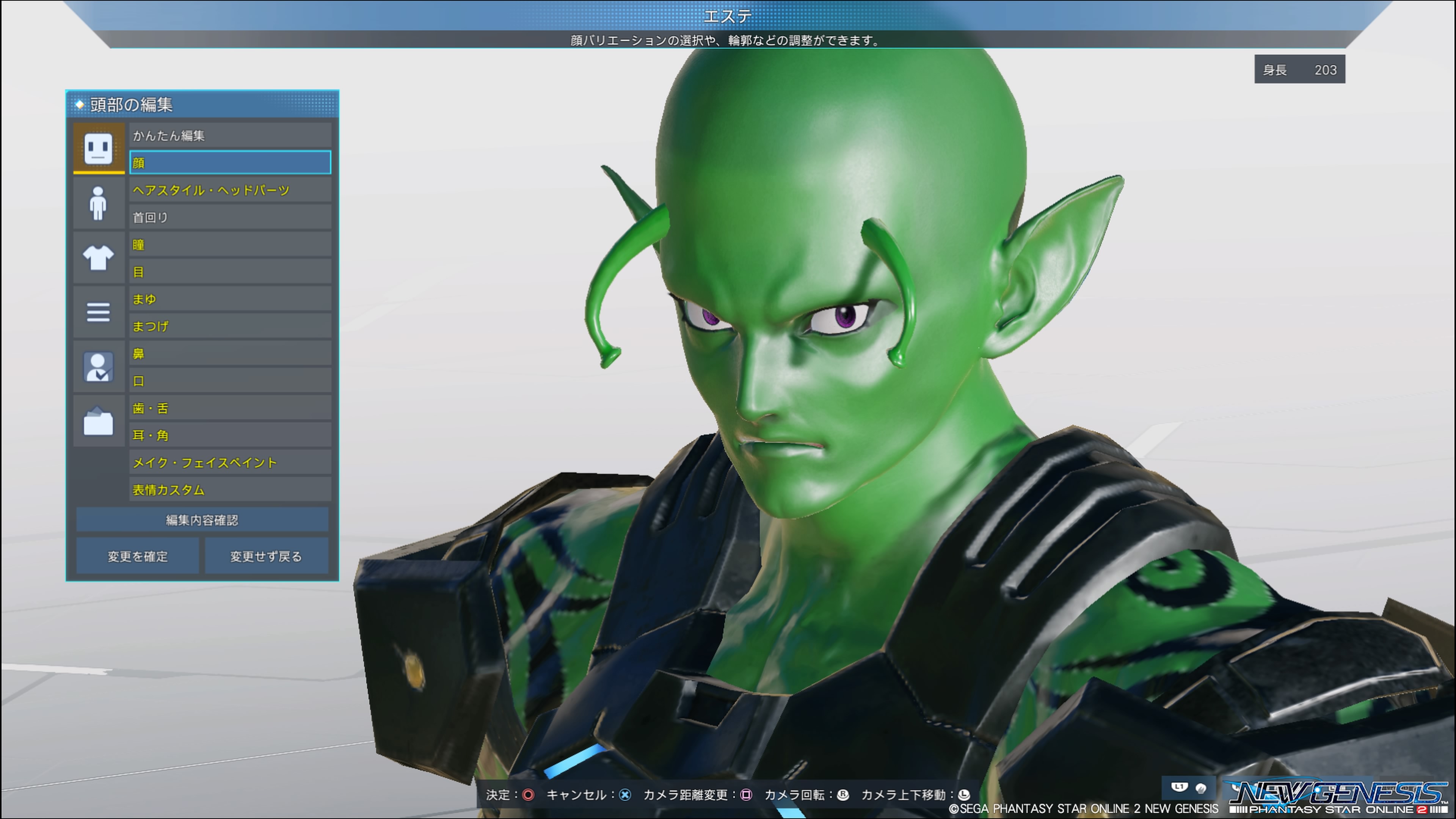Open the three-line list icon tab
The width and height of the screenshot is (1456, 819).
tap(98, 311)
